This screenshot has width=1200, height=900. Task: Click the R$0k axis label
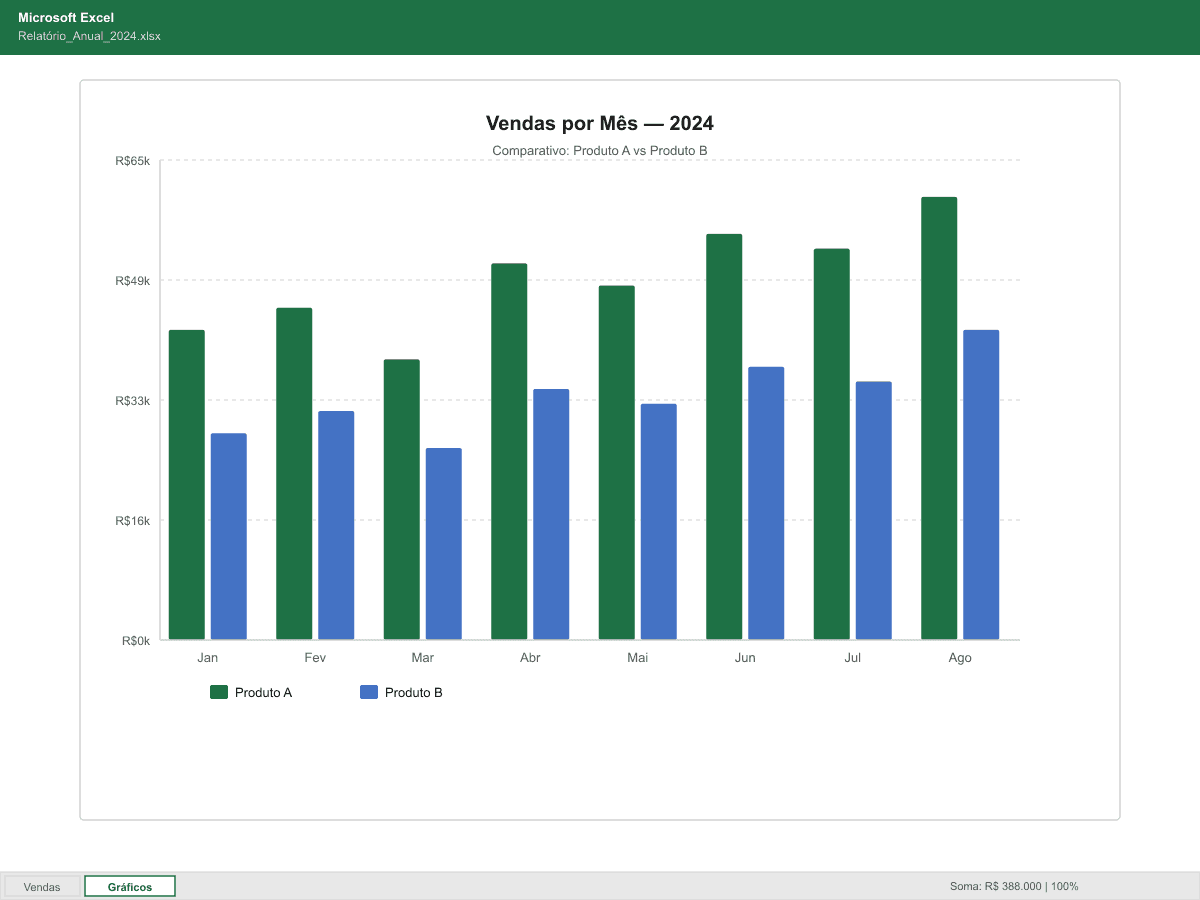click(137, 640)
